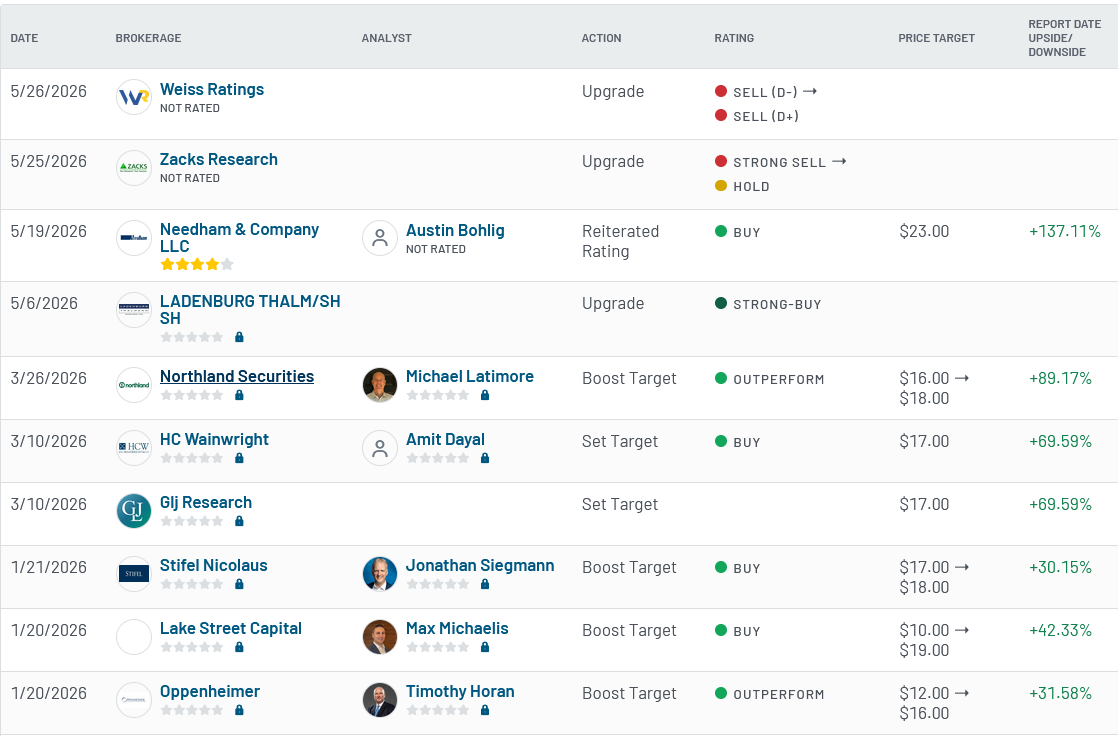This screenshot has width=1118, height=736.
Task: Click the STRONG-BUY rating text
Action: 777,305
